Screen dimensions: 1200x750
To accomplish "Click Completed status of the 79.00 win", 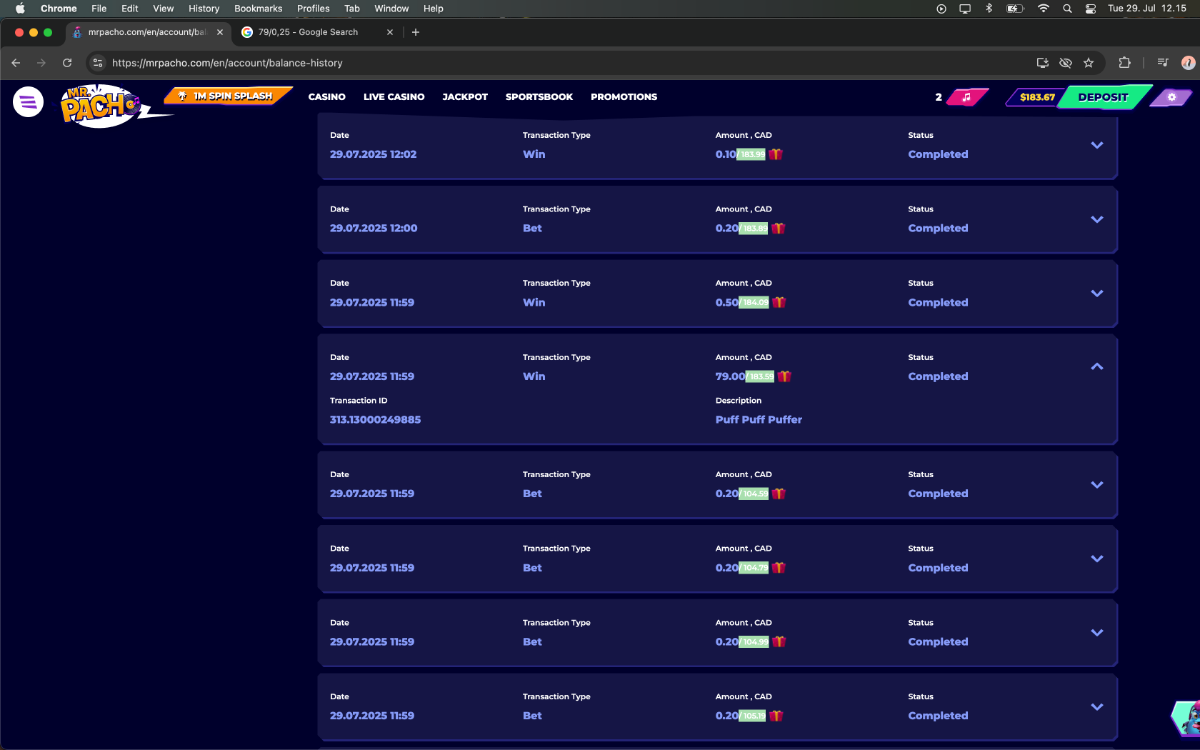I will click(x=938, y=377).
